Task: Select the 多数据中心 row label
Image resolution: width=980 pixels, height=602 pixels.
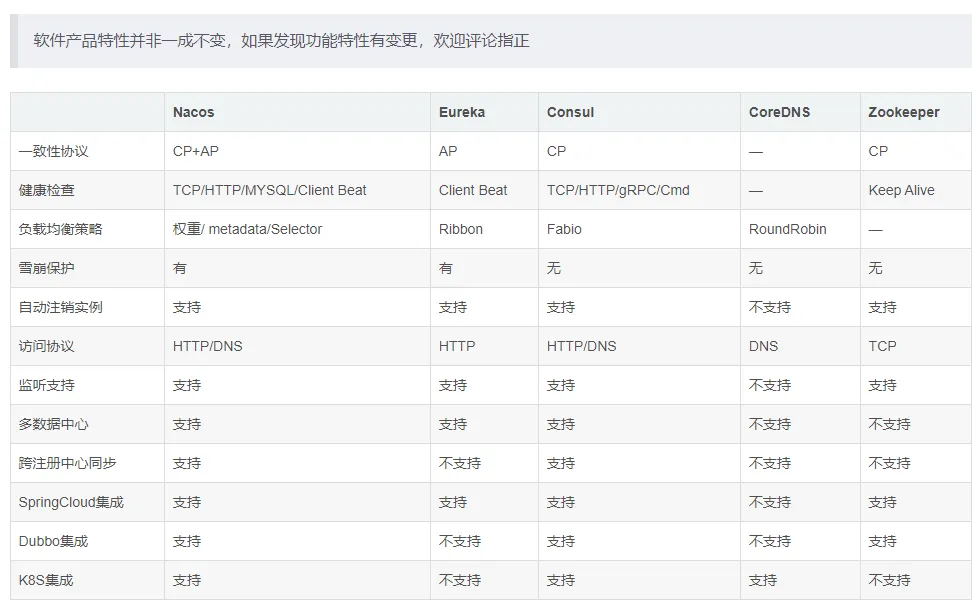Action: [54, 424]
